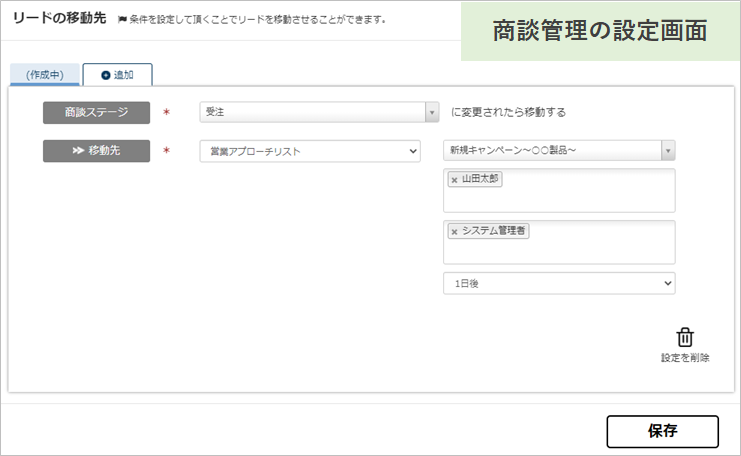Open the 営業アプローチリスト dropdown
Image resolution: width=741 pixels, height=456 pixels.
click(309, 151)
